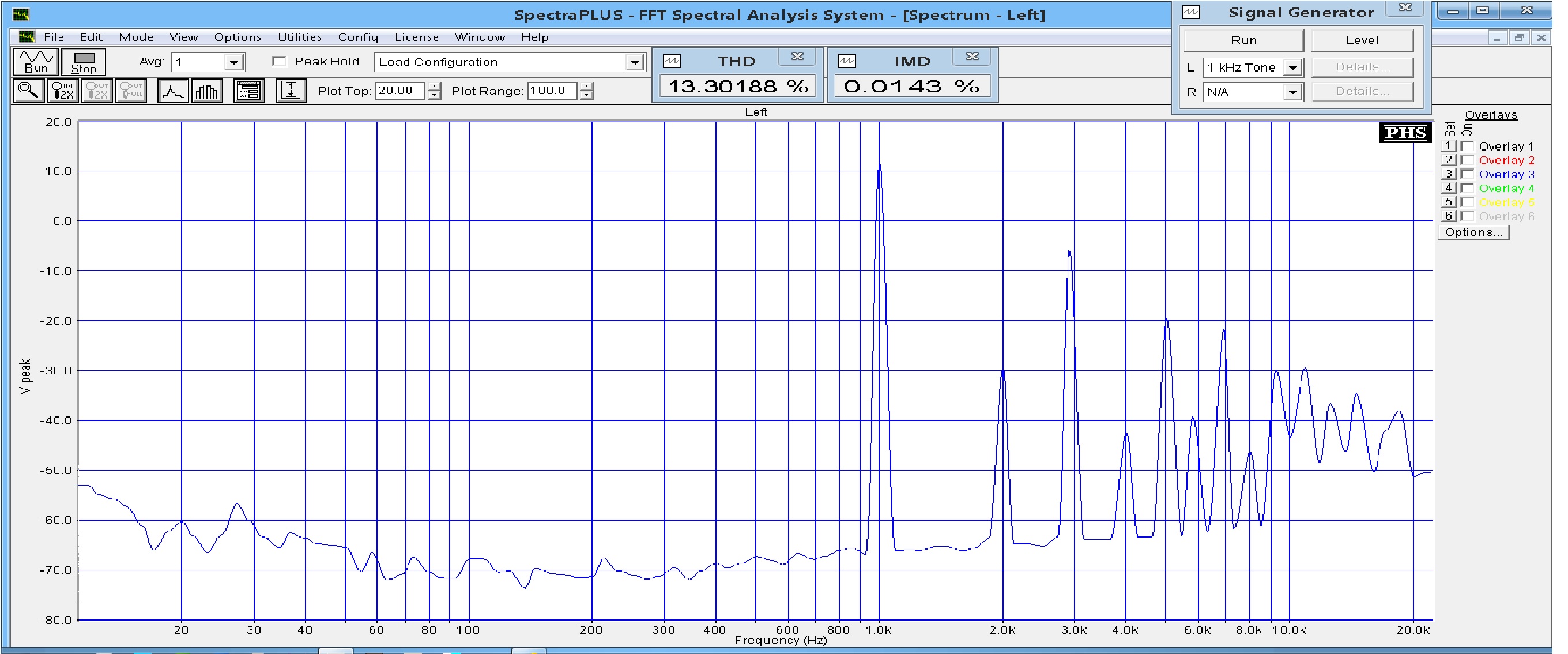Open the Mode menu
This screenshot has width=1568, height=654.
(x=135, y=37)
